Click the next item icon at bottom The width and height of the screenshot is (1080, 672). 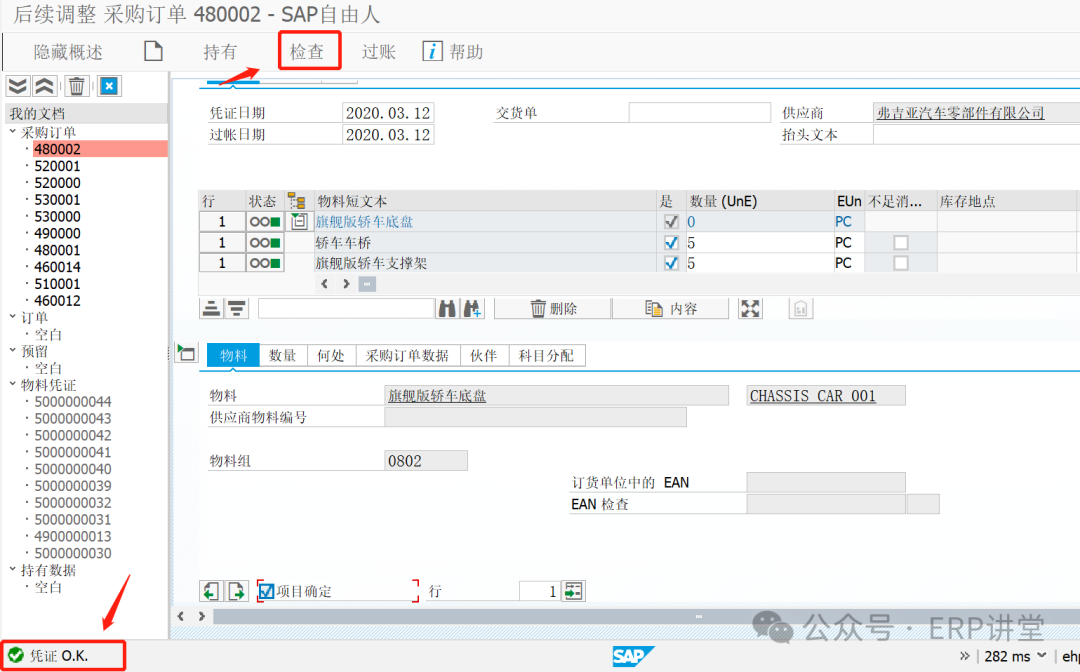[236, 591]
